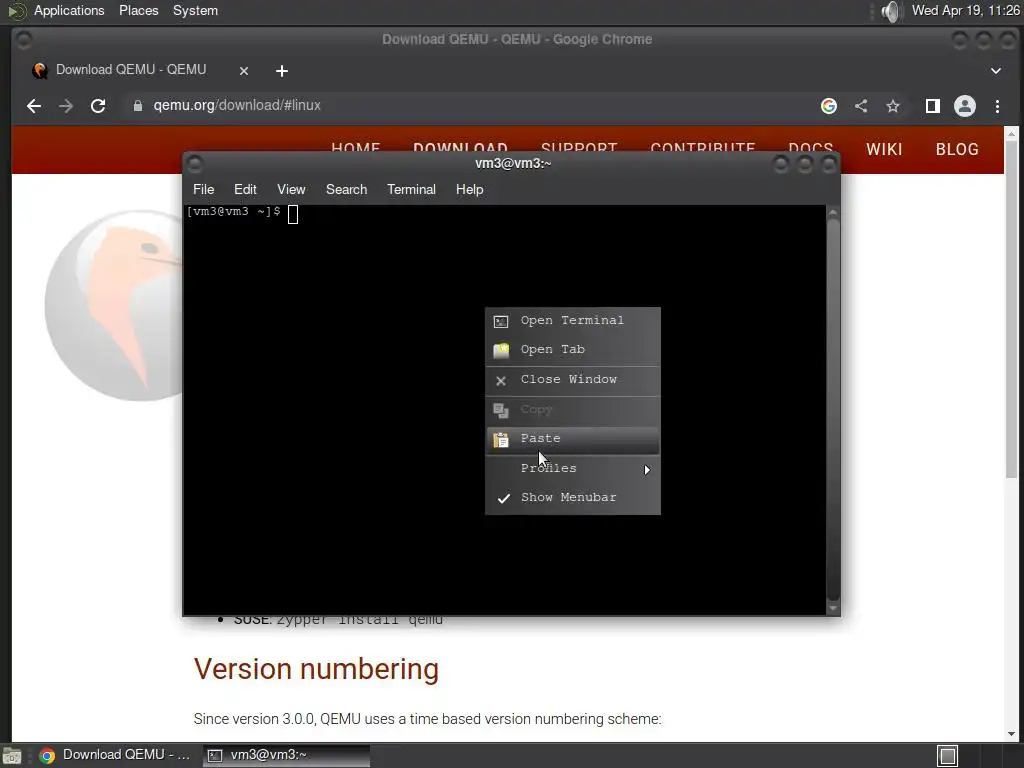Click the terminal vertical scrollbar
Viewport: 1024px width, 768px height.
(833, 409)
